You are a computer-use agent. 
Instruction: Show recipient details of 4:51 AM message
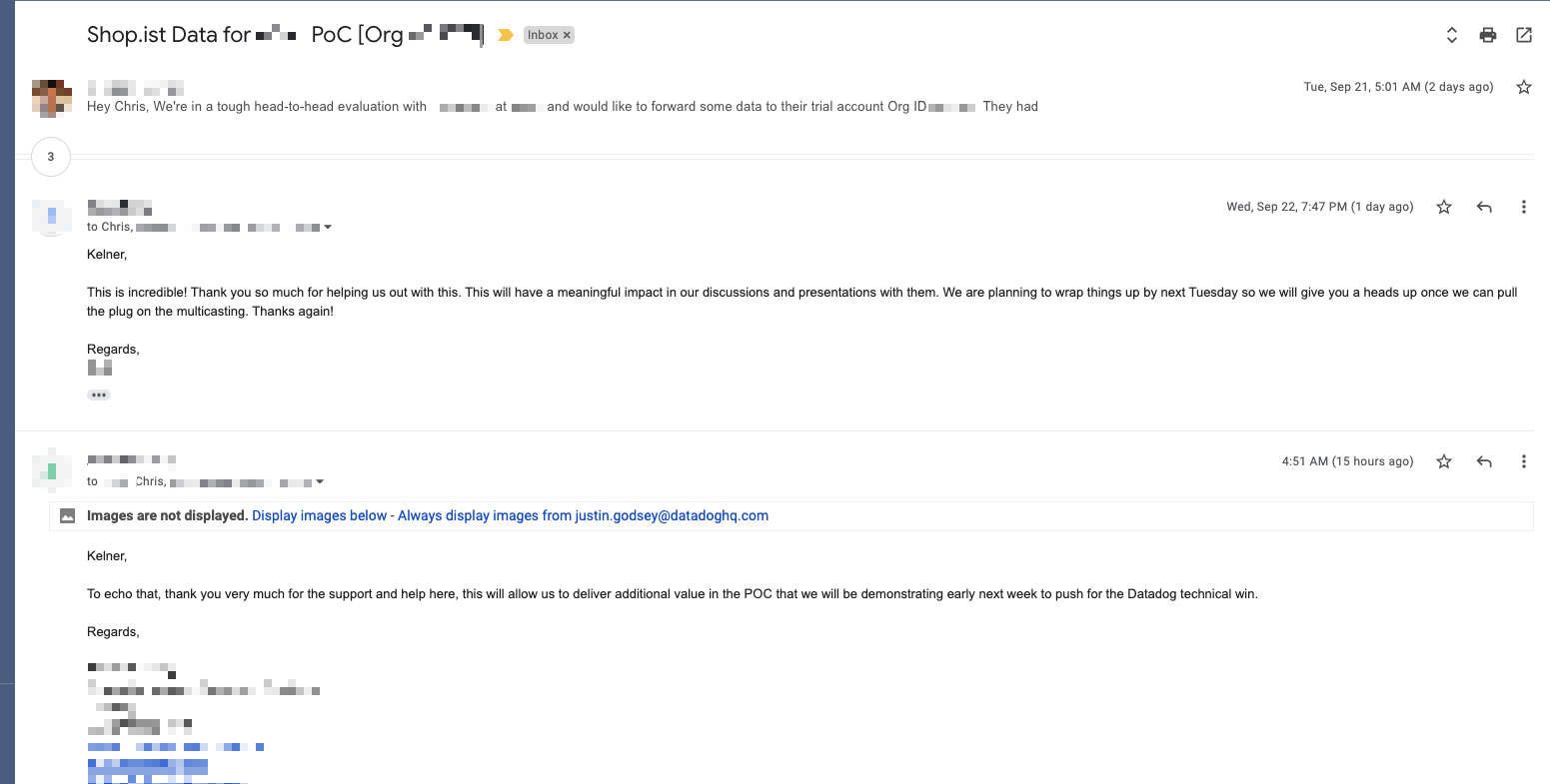pos(320,482)
